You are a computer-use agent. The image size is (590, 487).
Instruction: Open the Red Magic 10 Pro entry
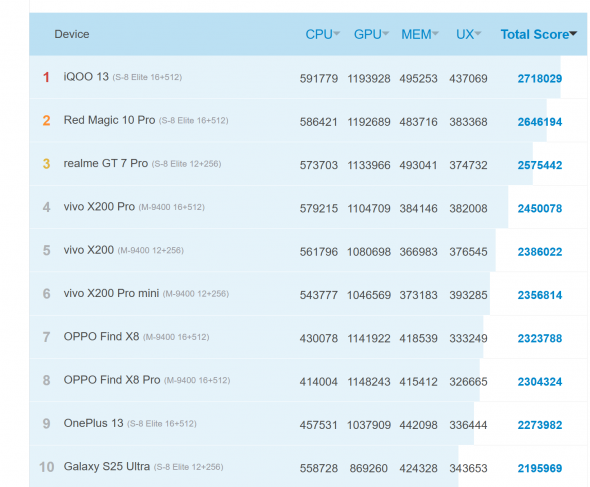[109, 120]
